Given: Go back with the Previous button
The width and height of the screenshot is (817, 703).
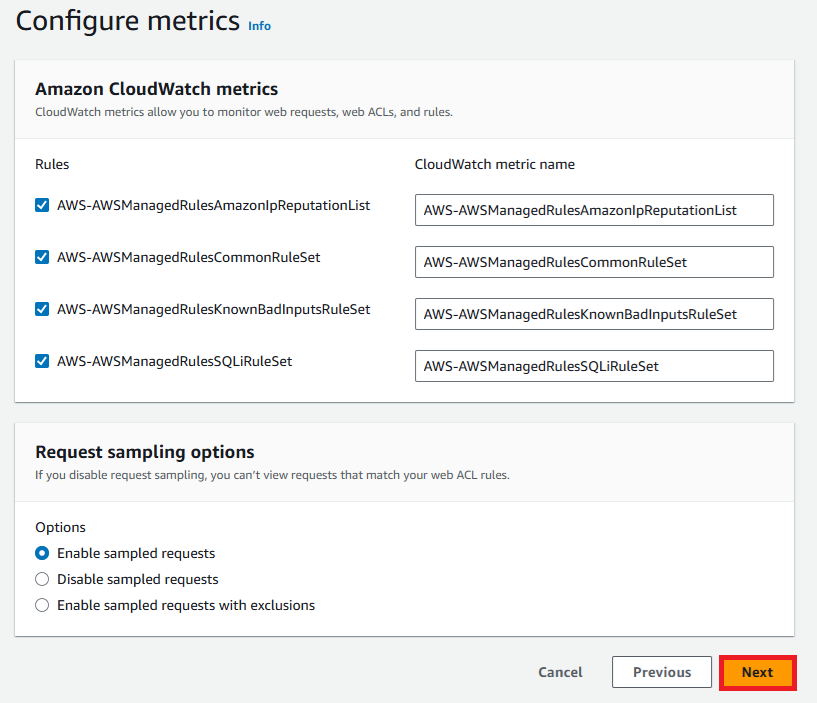Looking at the screenshot, I should 662,672.
